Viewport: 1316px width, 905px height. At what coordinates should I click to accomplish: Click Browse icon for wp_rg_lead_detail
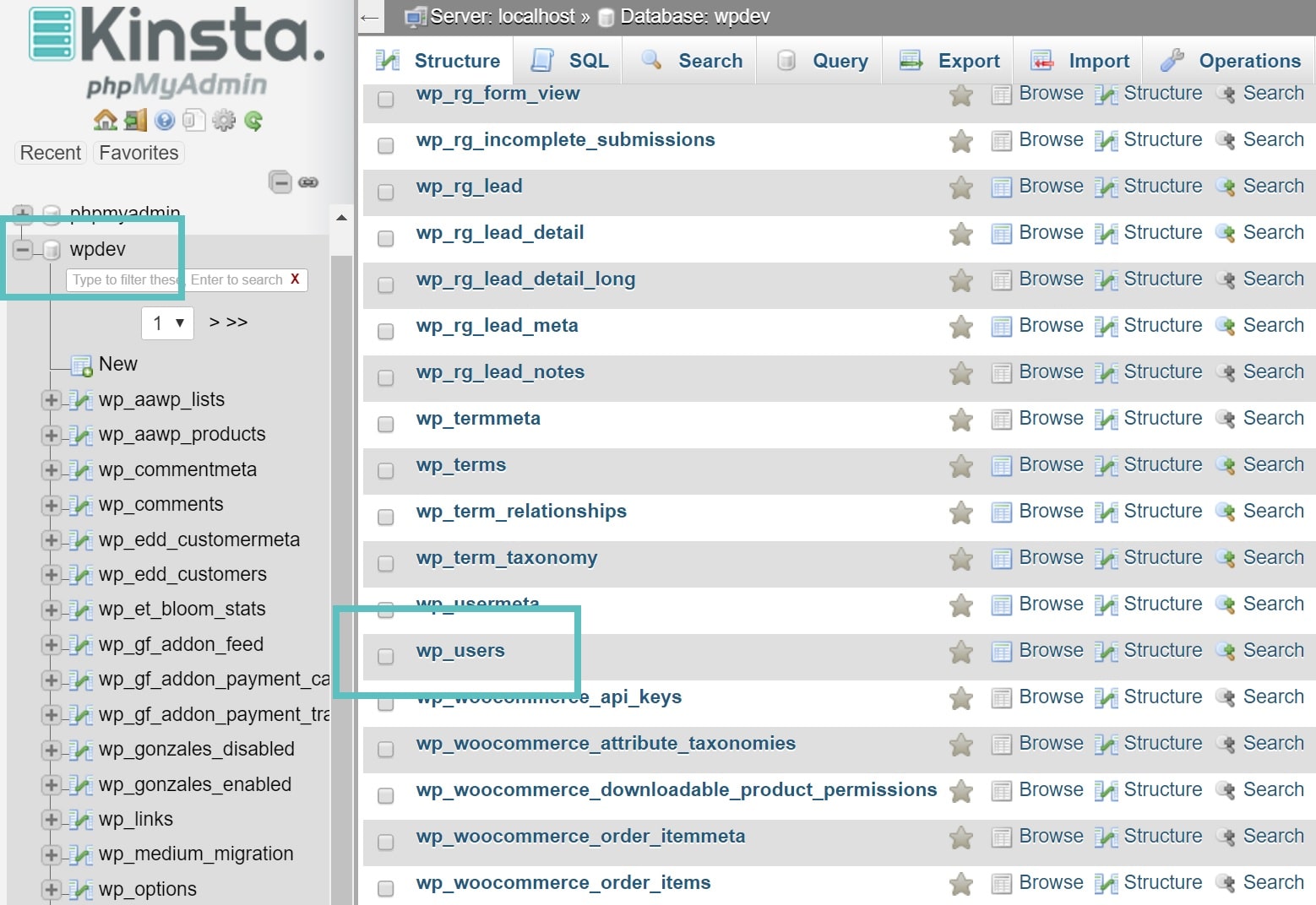tap(1001, 234)
